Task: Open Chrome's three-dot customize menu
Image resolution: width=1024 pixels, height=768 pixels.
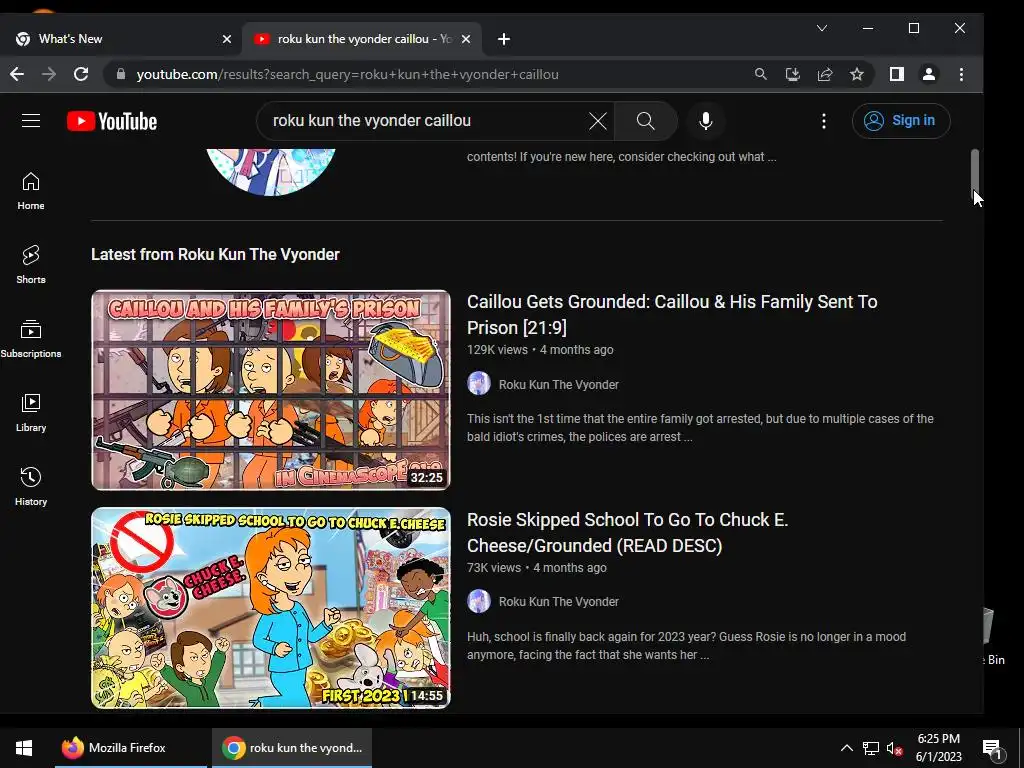Action: tap(961, 74)
